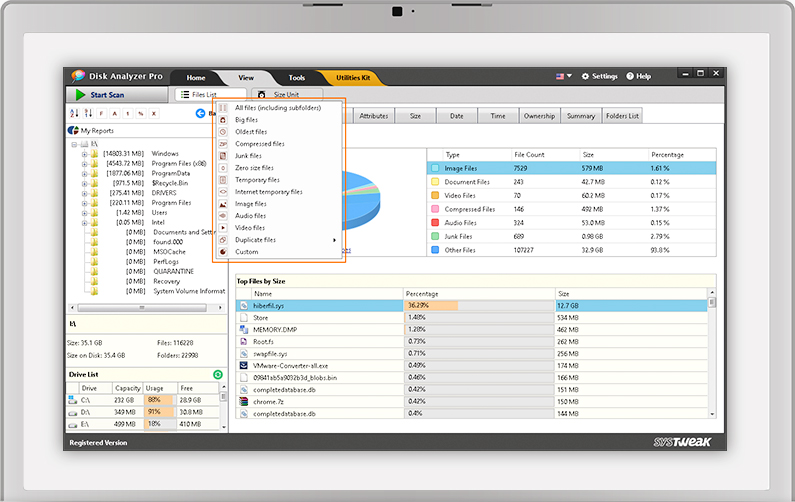Select the Other Files type row

coord(572,250)
